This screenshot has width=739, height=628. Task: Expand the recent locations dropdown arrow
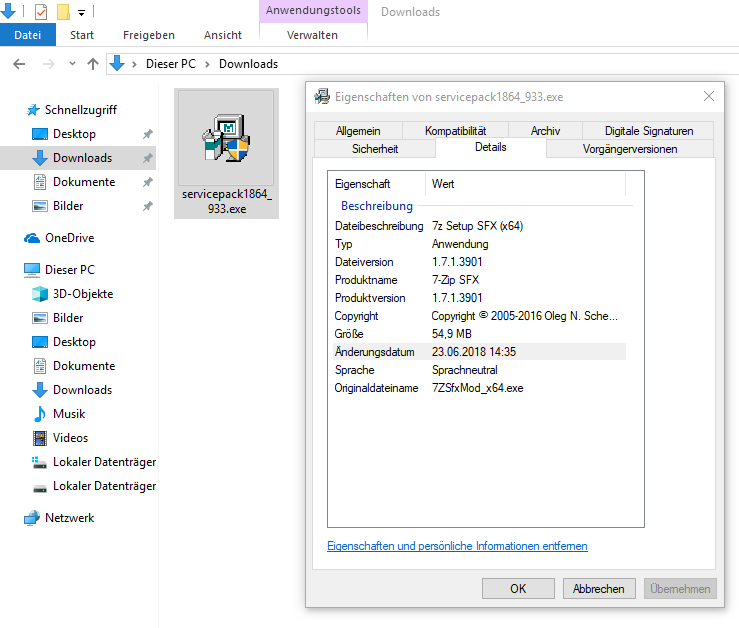point(71,64)
